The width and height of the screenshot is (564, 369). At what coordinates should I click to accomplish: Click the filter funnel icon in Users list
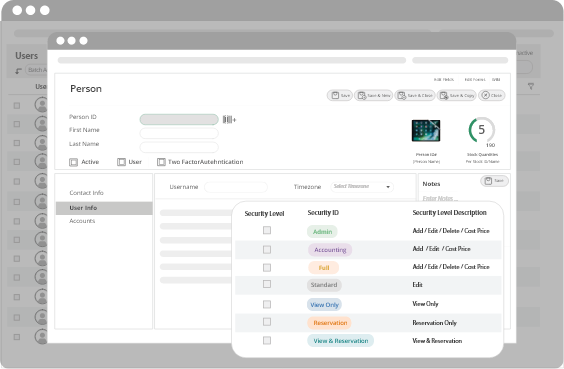click(531, 86)
